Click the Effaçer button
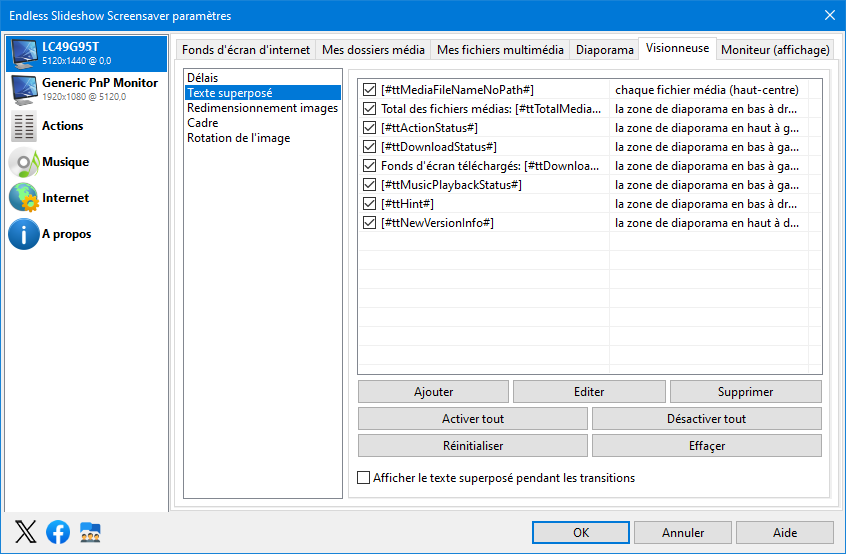This screenshot has height=554, width=846. point(707,446)
